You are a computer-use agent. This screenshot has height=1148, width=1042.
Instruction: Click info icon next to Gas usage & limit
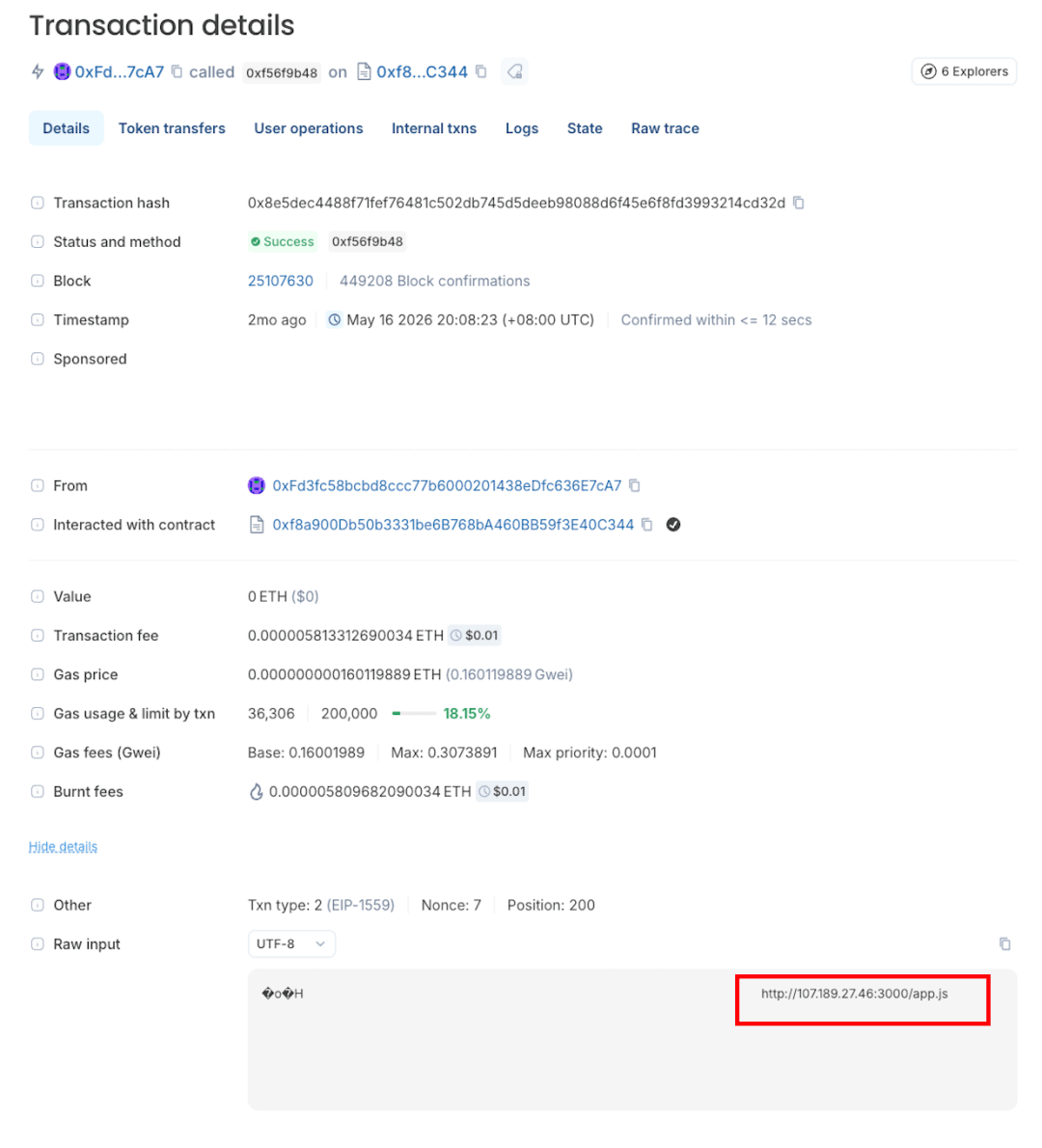point(38,713)
